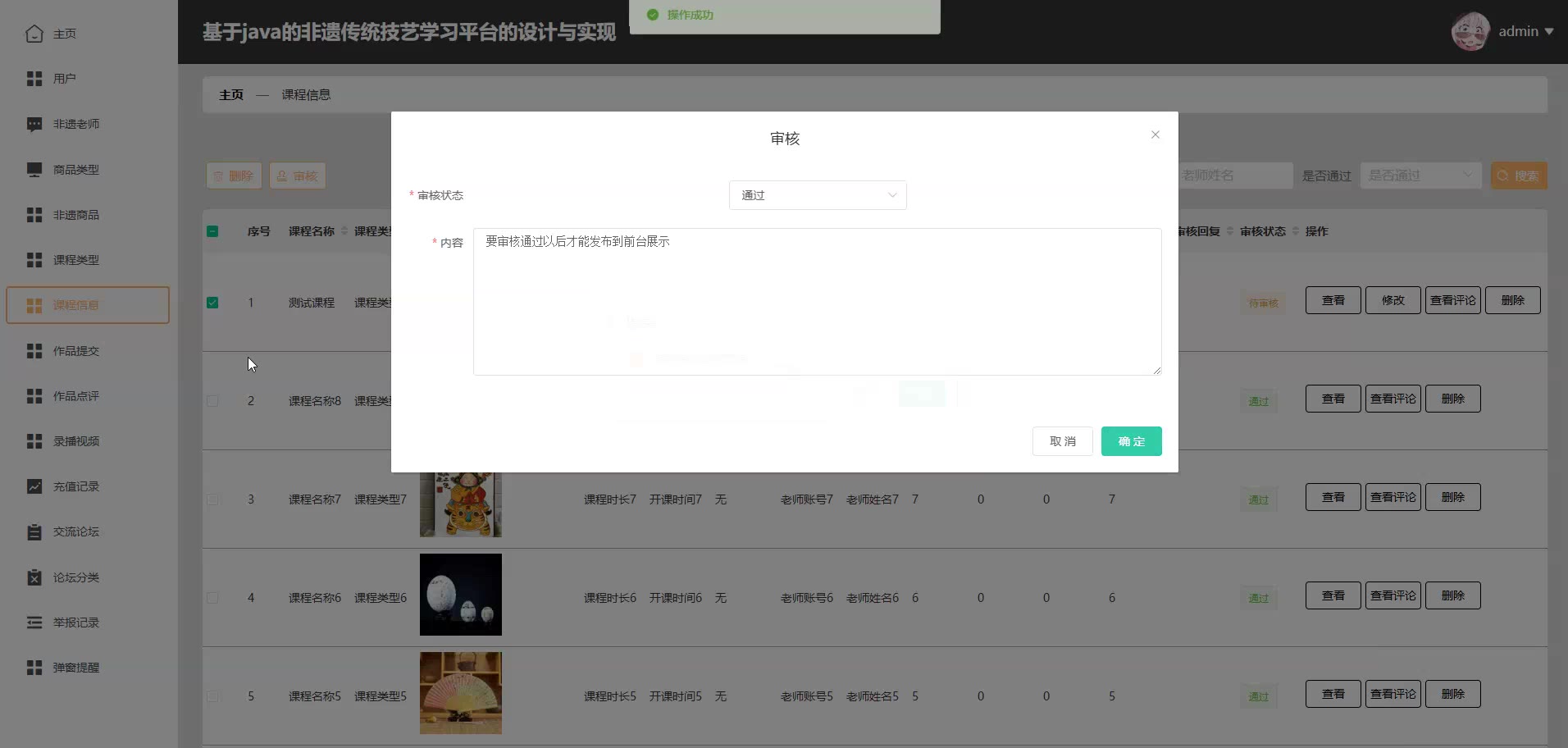Image resolution: width=1568 pixels, height=748 pixels.
Task: Open the tiger doll thumbnail in row 3
Action: point(461,504)
